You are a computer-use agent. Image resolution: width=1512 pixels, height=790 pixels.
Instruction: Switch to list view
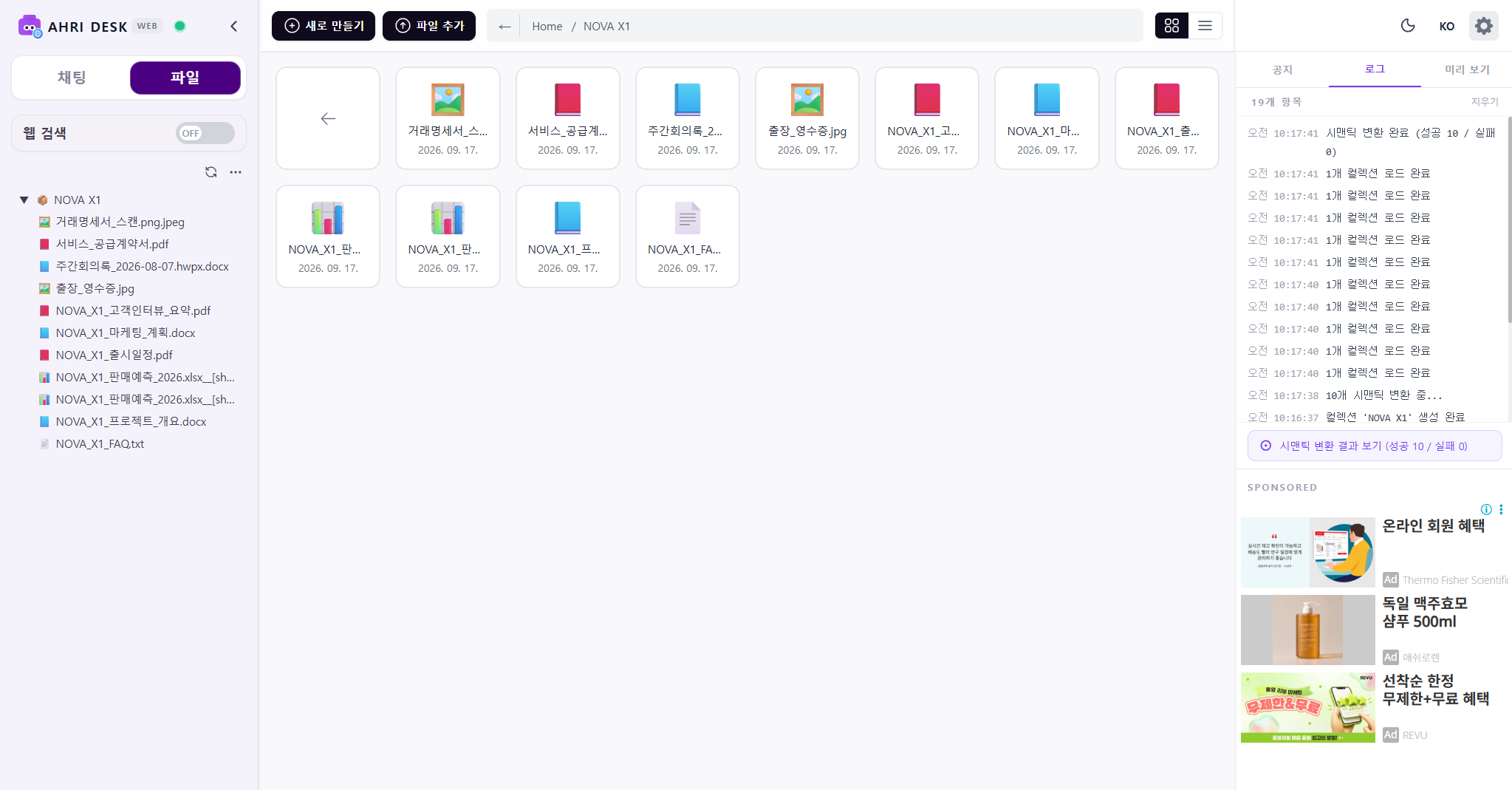pos(1205,26)
